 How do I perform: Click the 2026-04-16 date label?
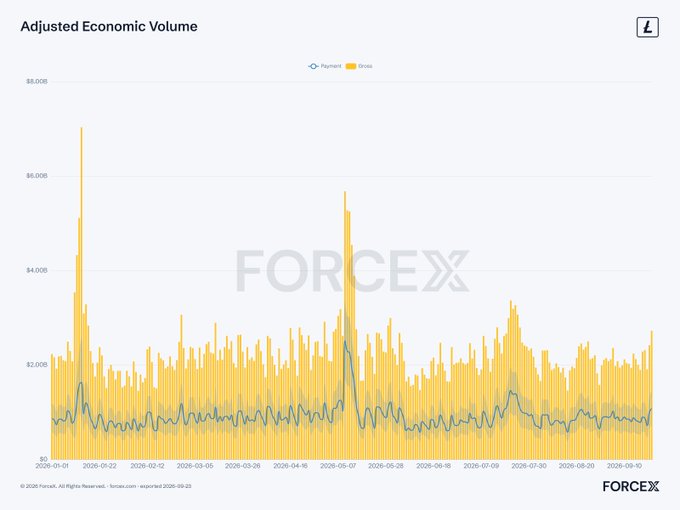291,466
